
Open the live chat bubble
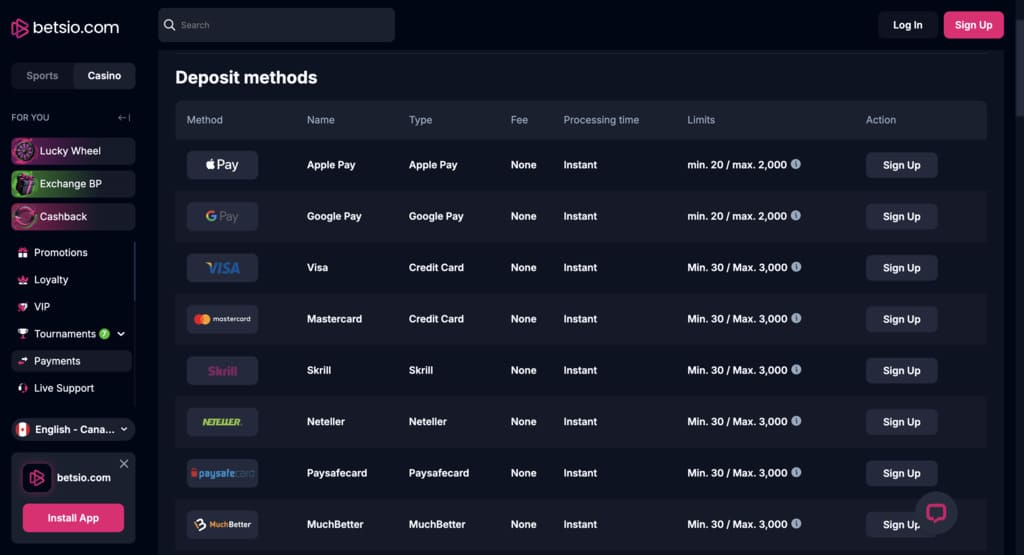[x=936, y=513]
